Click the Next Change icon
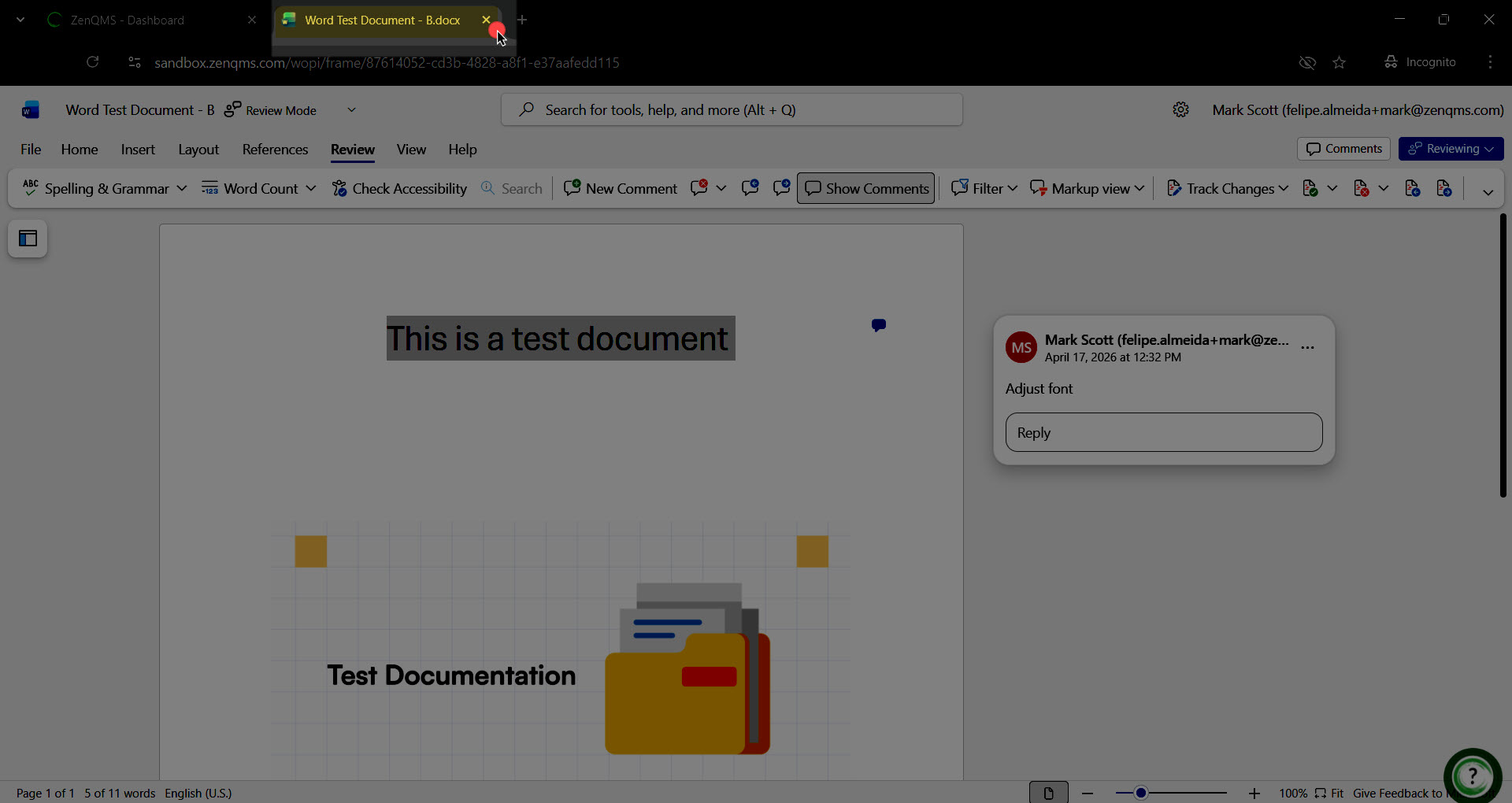This screenshot has width=1512, height=803. (x=1443, y=188)
